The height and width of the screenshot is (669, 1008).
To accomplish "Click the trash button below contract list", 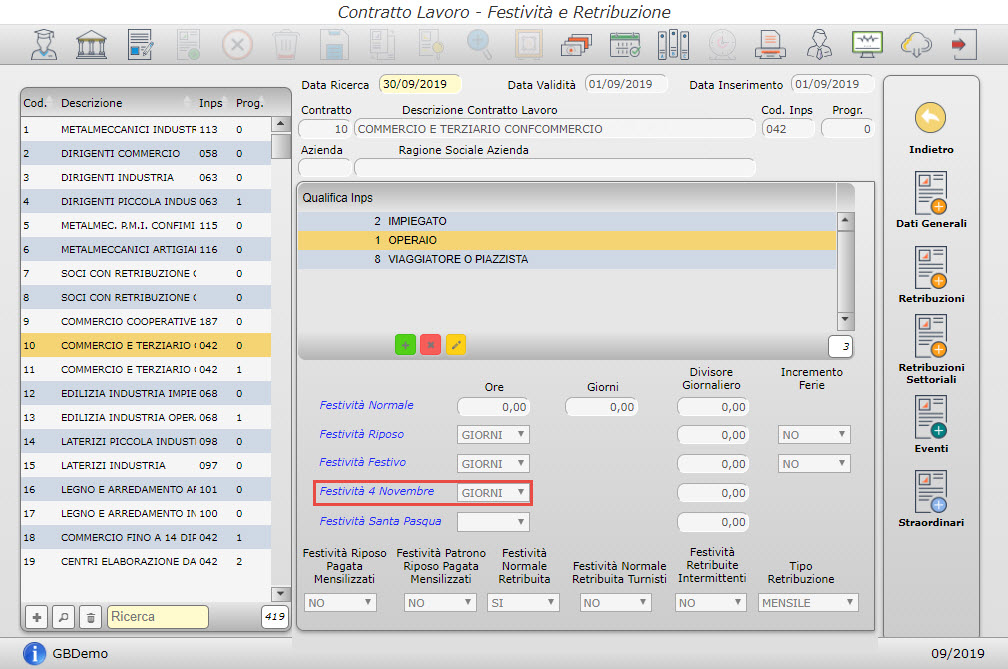I will [x=91, y=617].
